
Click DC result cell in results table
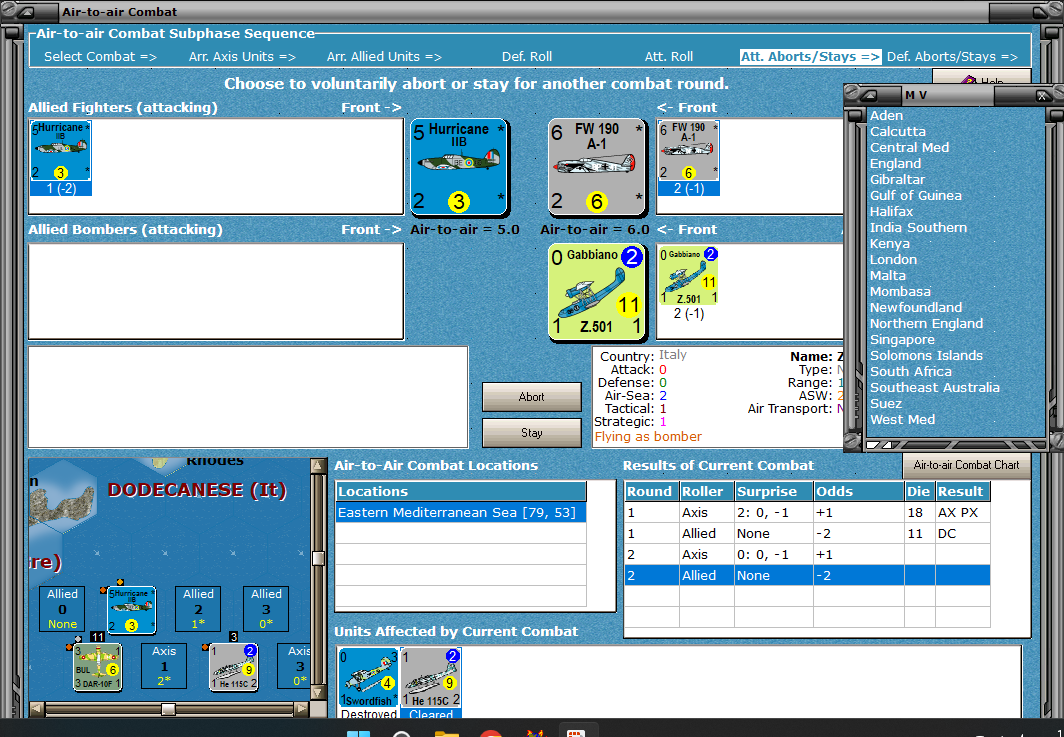[962, 533]
